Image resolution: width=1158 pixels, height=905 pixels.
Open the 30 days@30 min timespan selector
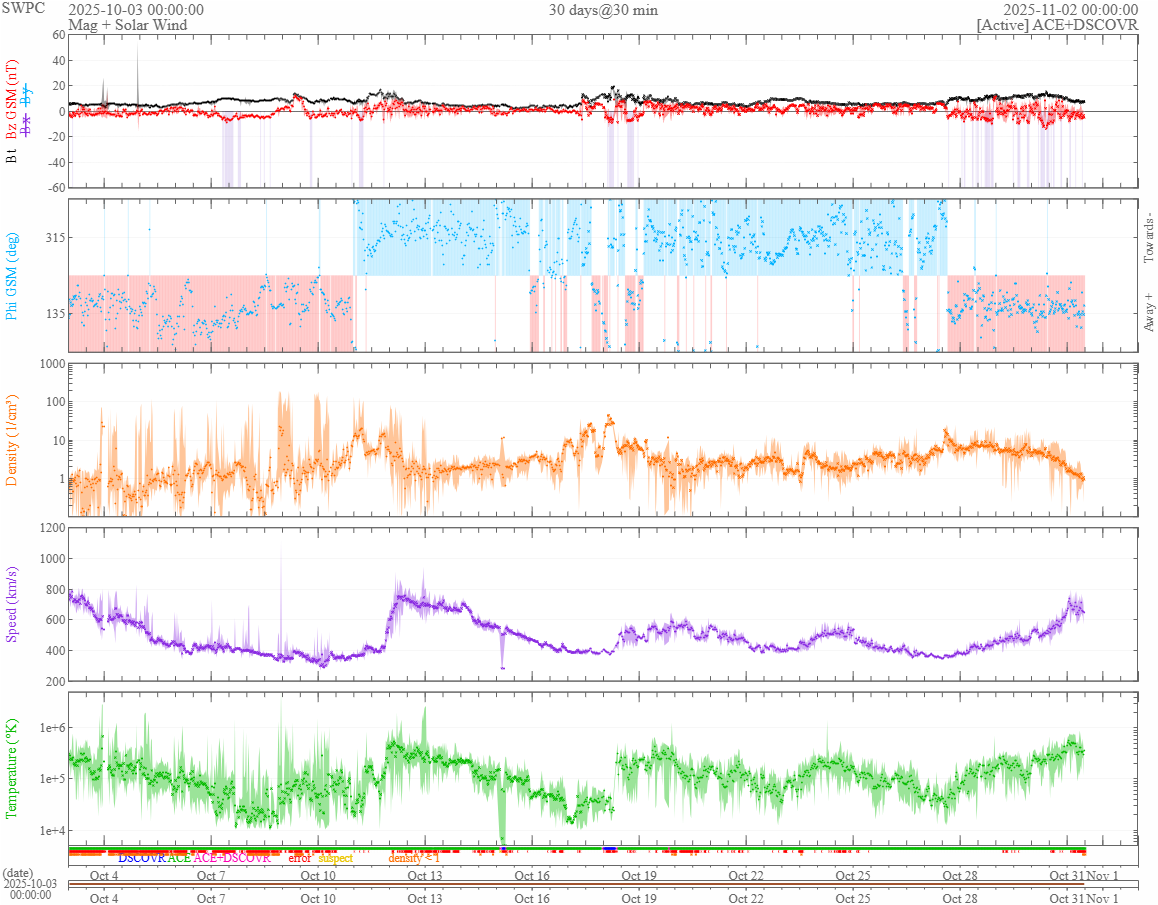[x=603, y=10]
